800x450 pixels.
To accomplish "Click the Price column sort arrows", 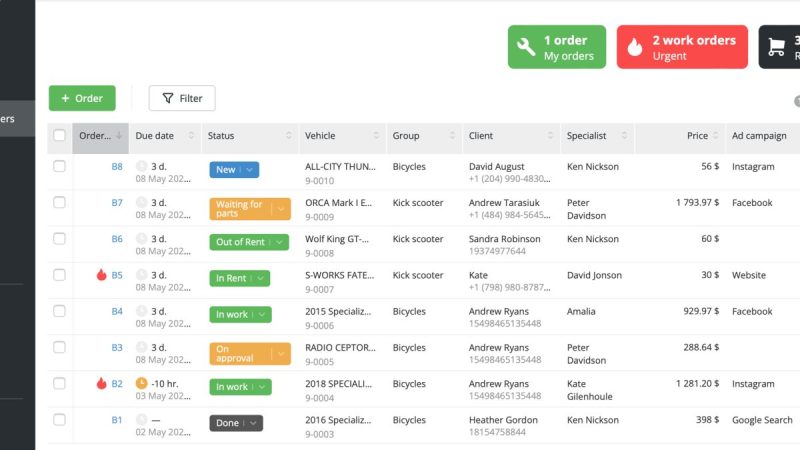I will click(x=715, y=136).
